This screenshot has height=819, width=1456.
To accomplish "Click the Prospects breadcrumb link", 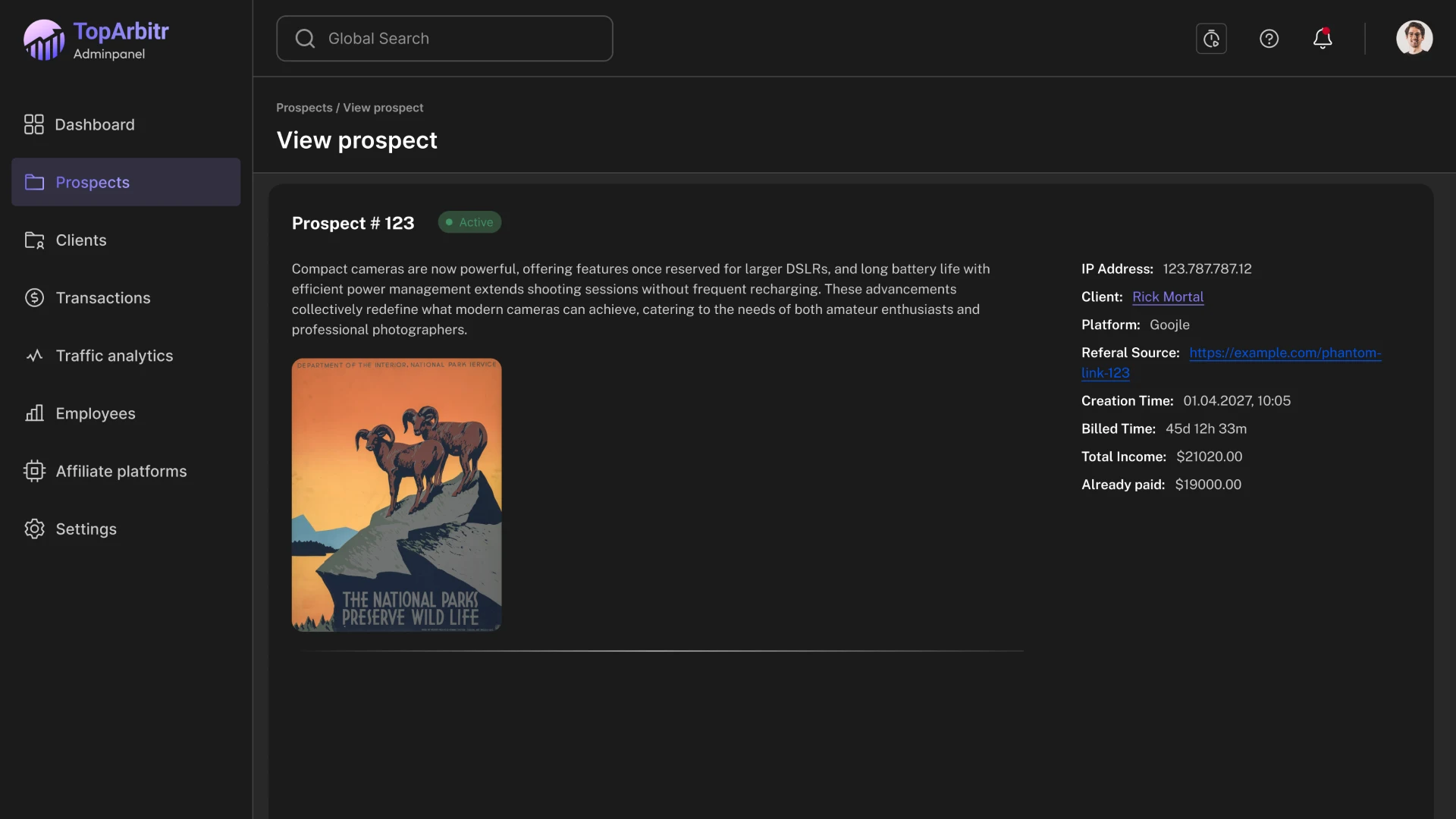I will tap(304, 108).
